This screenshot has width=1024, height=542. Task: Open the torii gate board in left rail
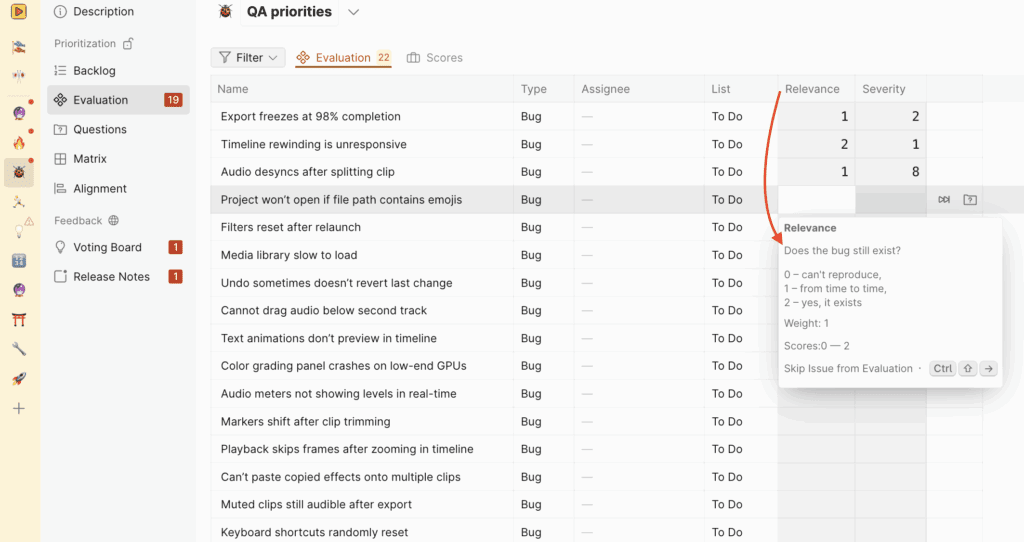pyautogui.click(x=18, y=320)
